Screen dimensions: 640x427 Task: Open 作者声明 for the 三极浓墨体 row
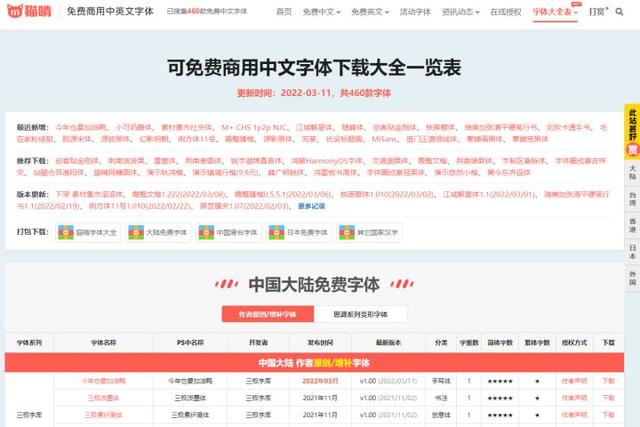click(574, 397)
